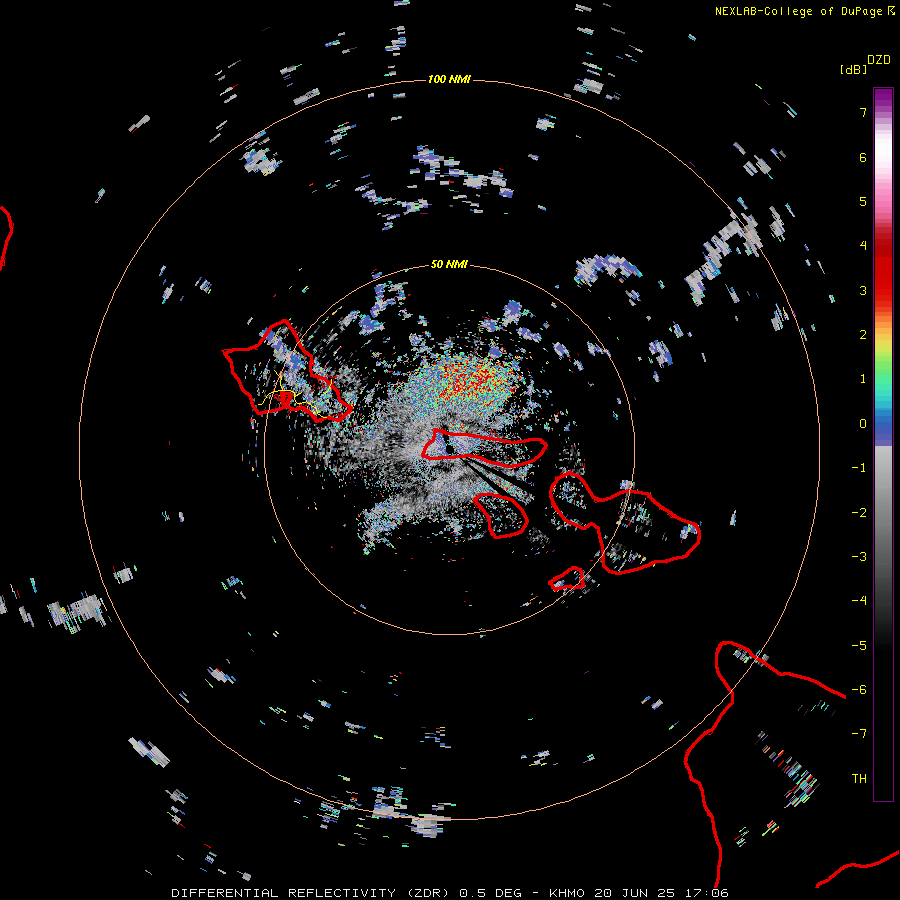
Task: Click the -6 dB colorbar tick label
Action: [859, 690]
